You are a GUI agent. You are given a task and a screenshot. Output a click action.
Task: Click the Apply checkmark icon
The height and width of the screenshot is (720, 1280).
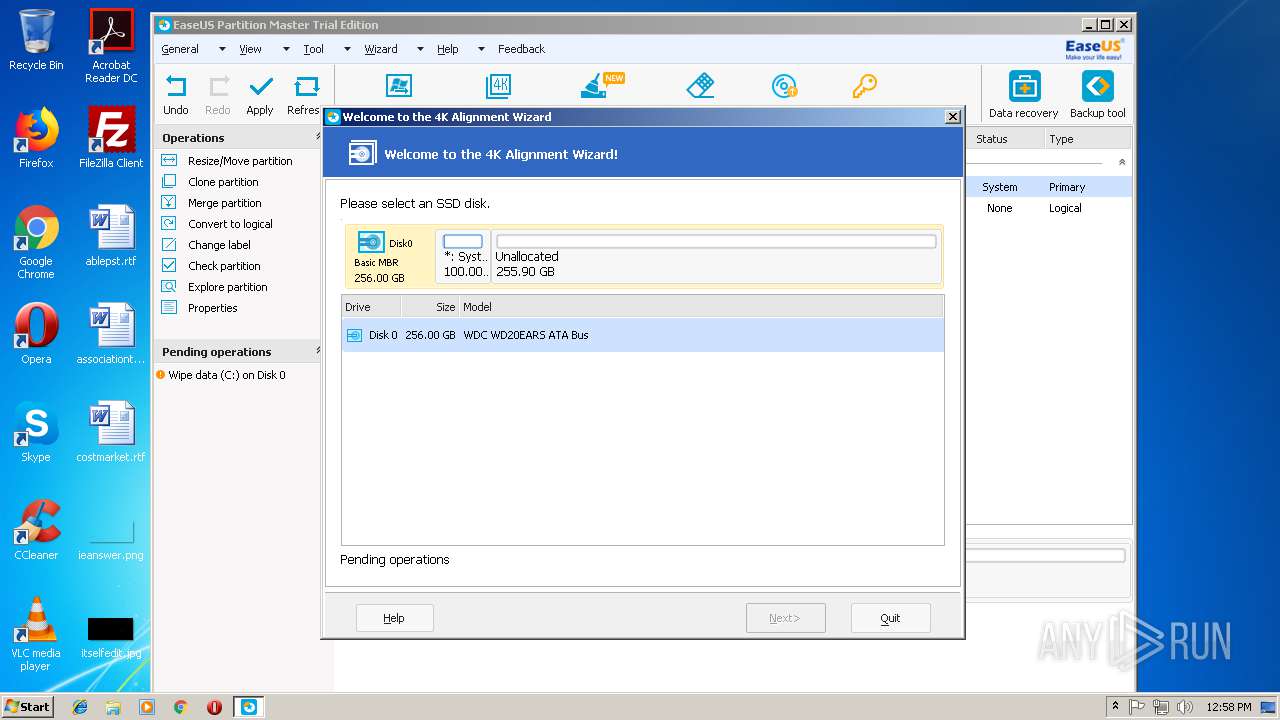tap(260, 86)
